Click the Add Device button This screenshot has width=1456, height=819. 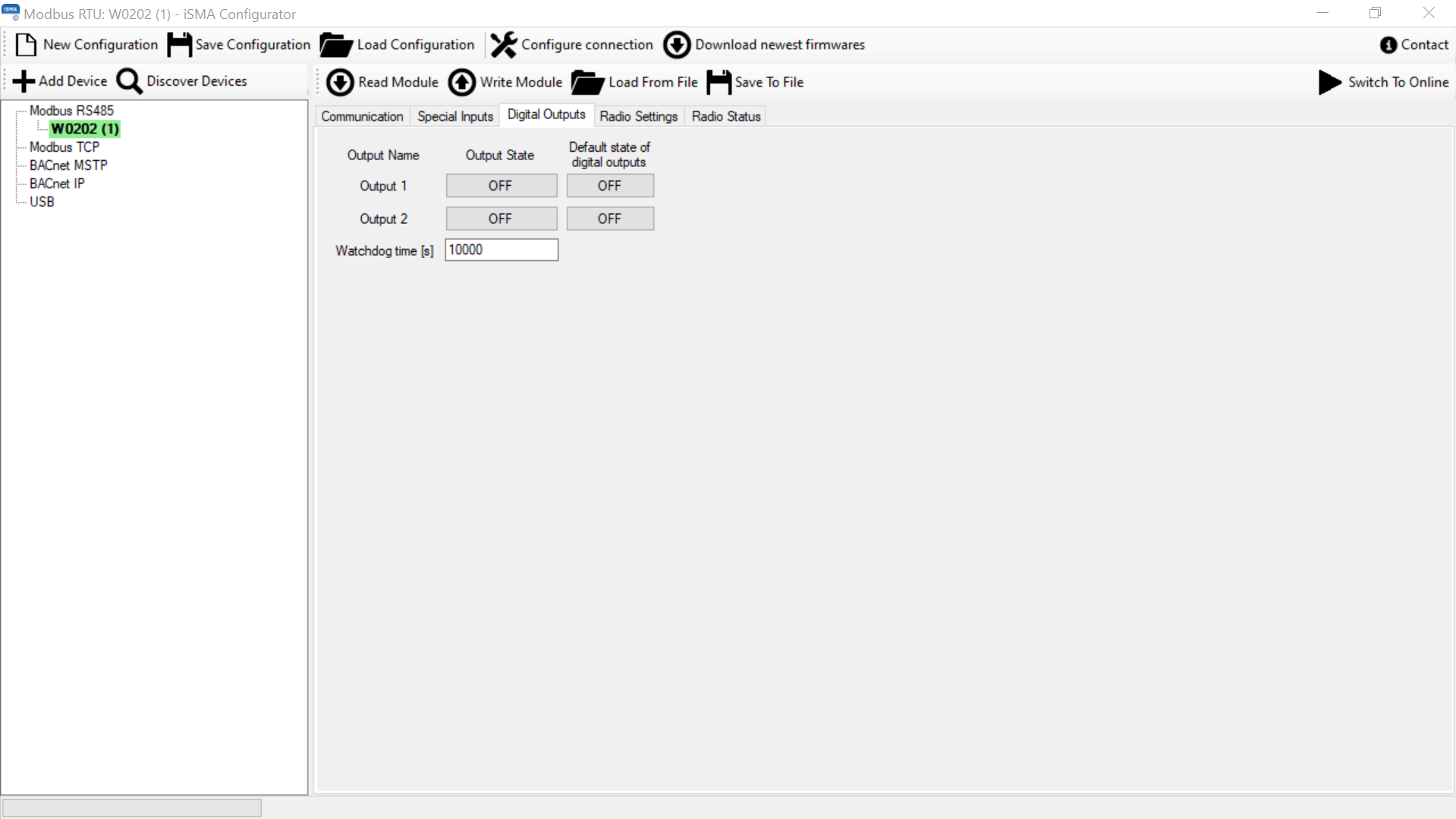click(61, 81)
